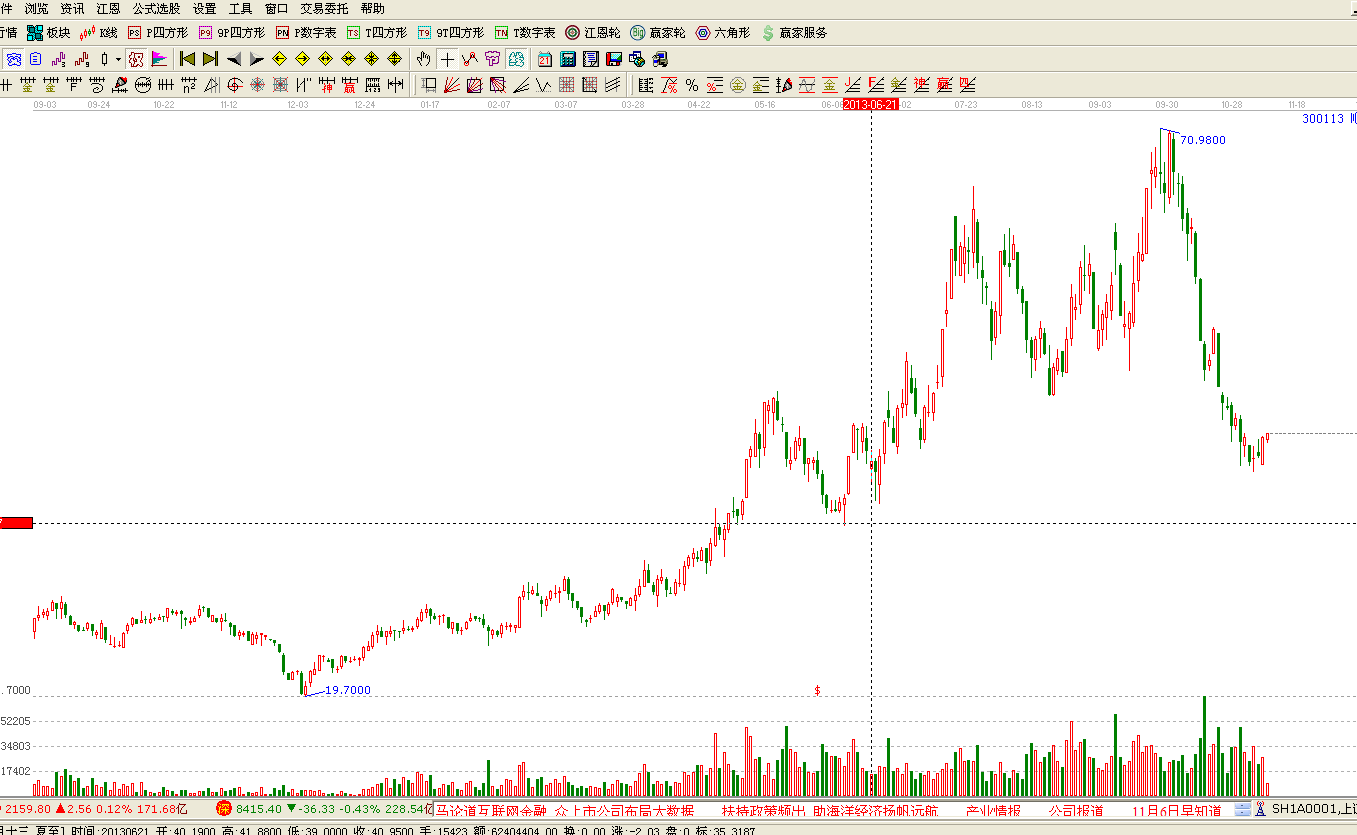Screen dimensions: 1357x835
Task: Click the calendar icon showing 21
Action: click(x=546, y=59)
